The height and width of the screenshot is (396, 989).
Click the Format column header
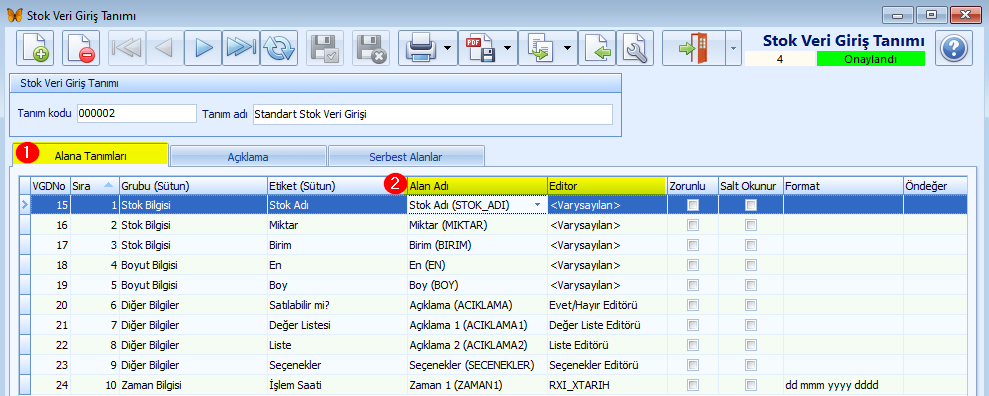point(843,186)
